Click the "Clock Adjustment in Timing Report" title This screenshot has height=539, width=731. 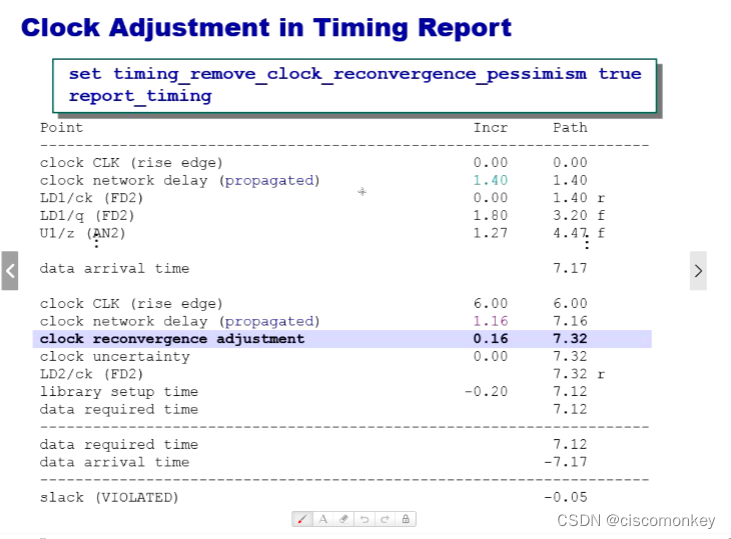tap(266, 28)
